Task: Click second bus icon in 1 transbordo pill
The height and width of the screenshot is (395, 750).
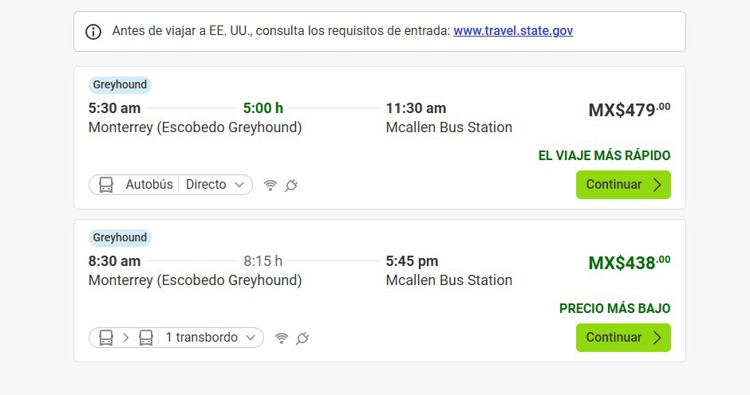Action: point(146,338)
